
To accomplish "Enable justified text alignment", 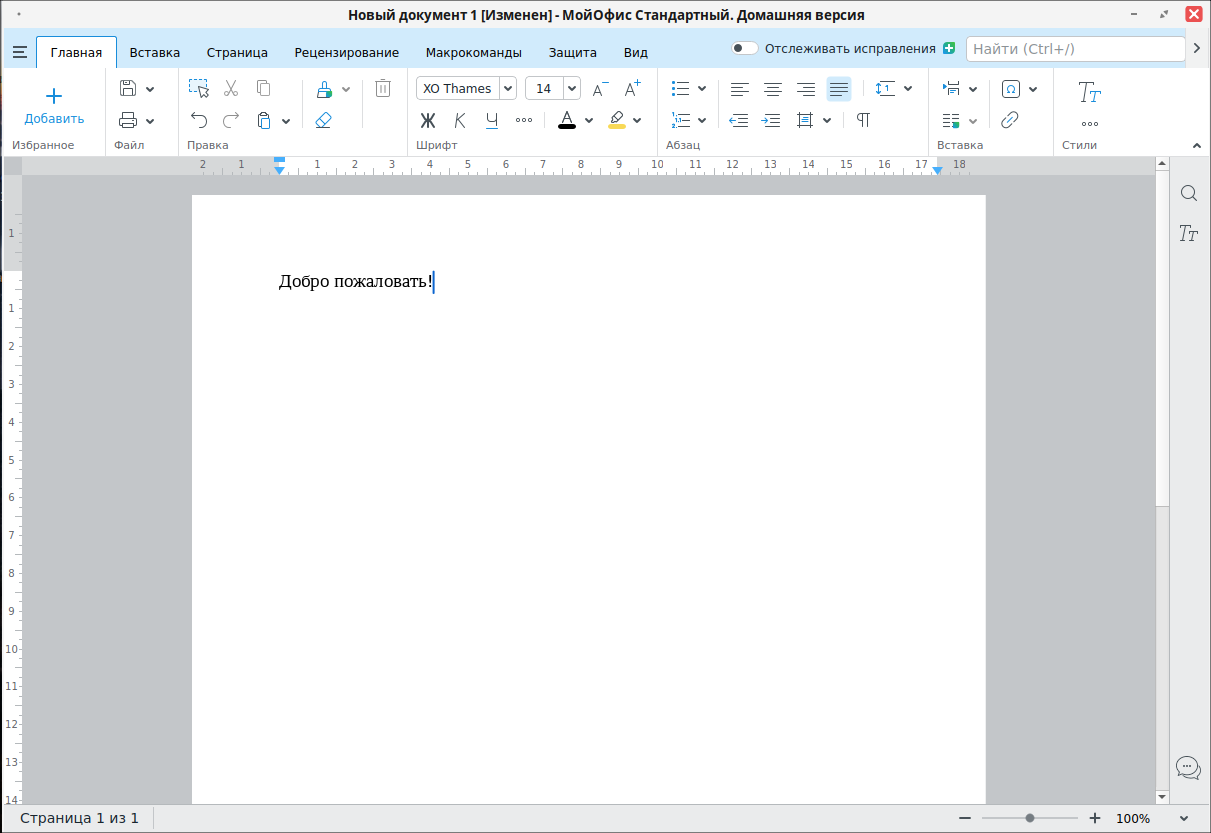I will (839, 89).
